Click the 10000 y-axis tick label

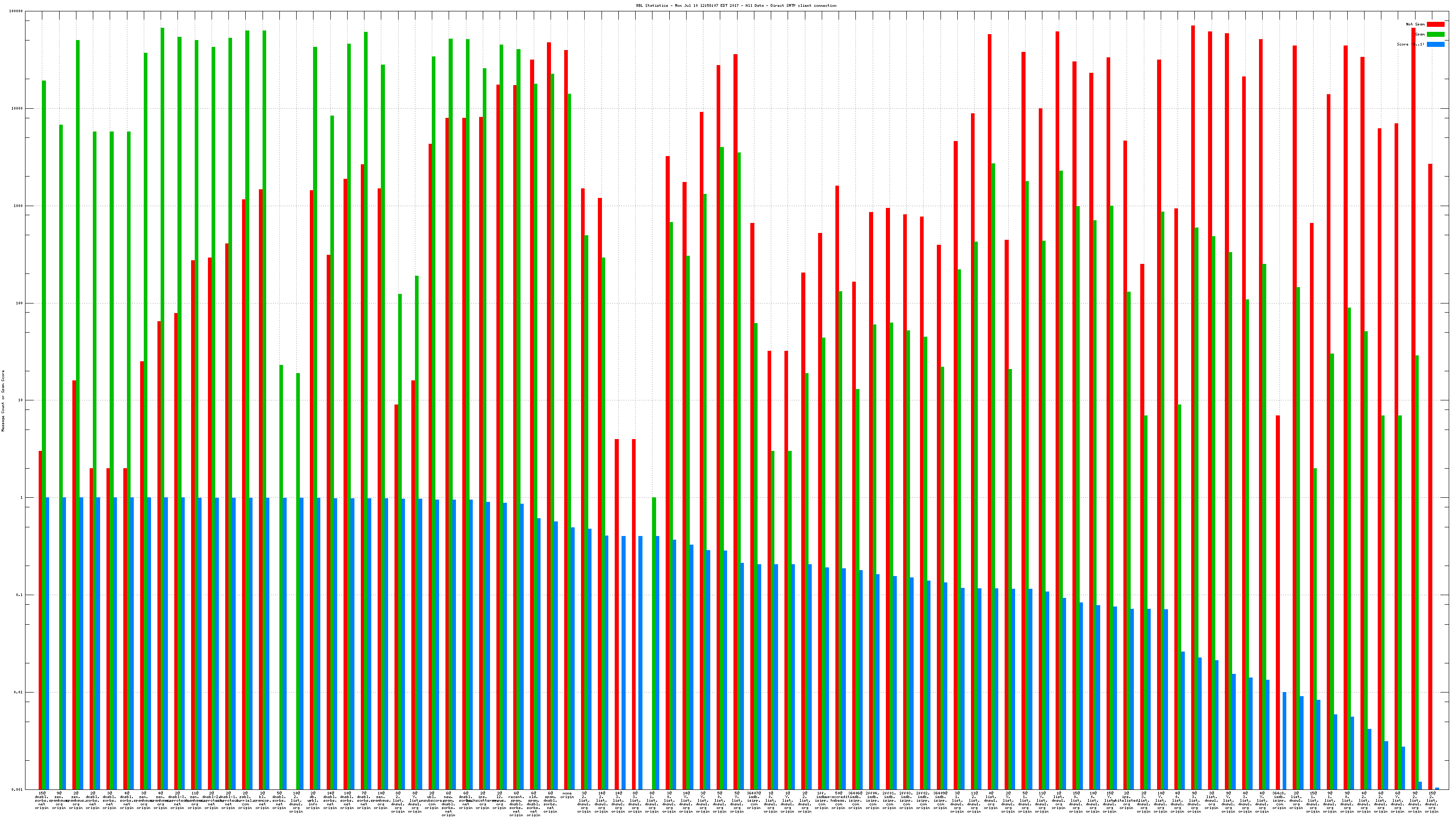18,109
